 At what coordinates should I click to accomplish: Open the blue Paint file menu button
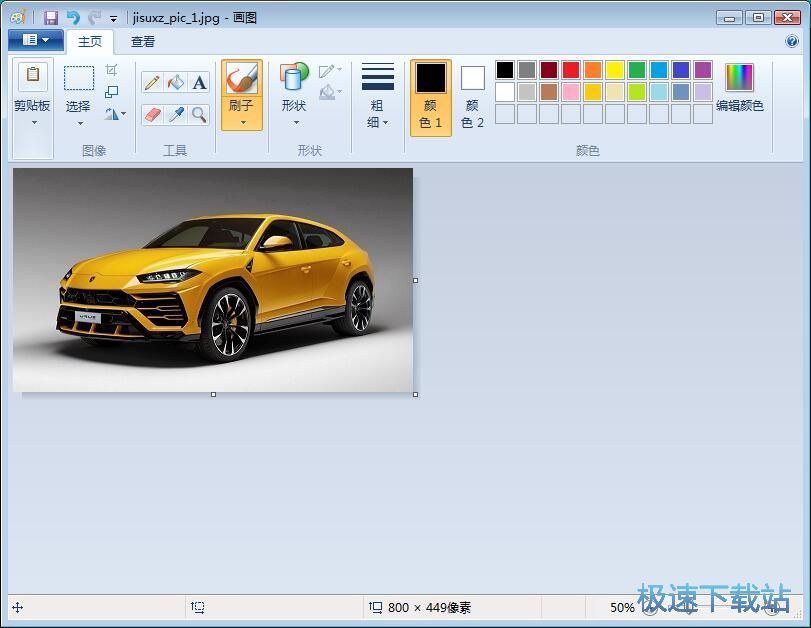(x=36, y=40)
